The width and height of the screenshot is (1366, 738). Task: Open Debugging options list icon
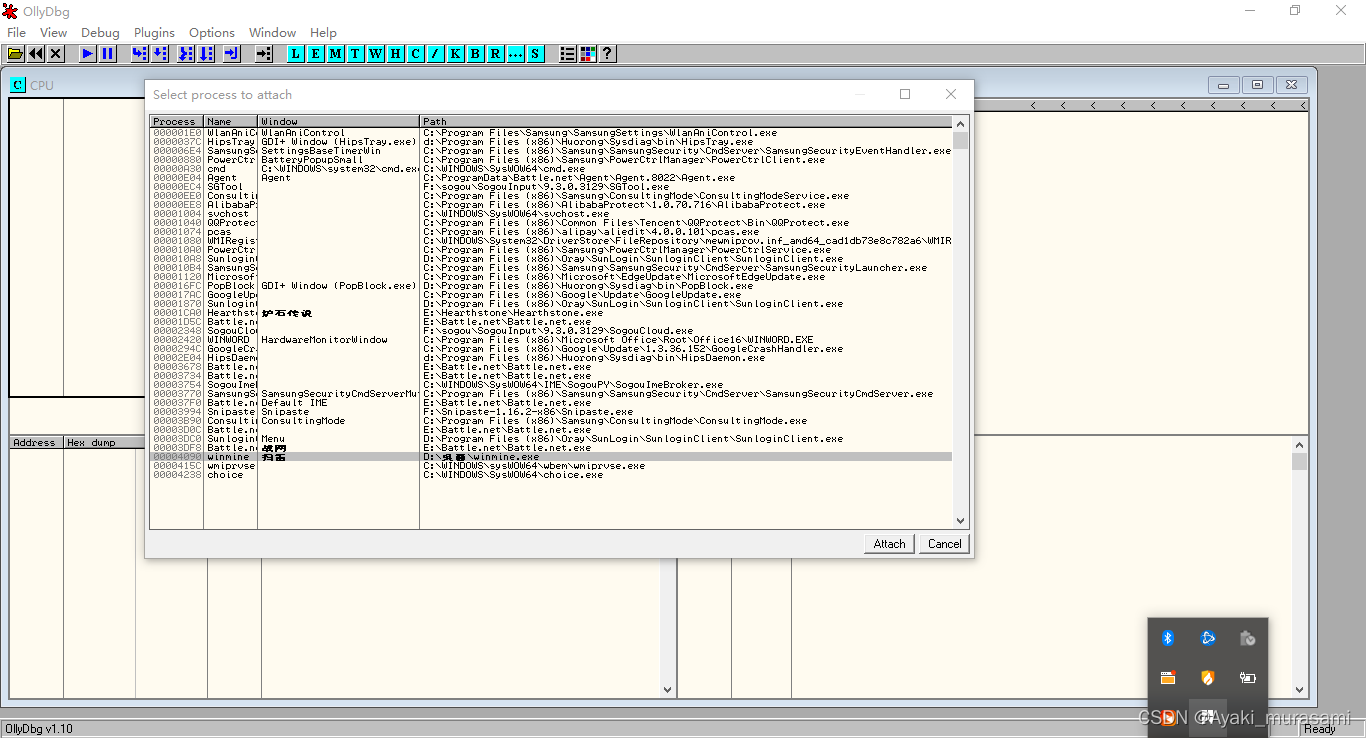click(568, 54)
